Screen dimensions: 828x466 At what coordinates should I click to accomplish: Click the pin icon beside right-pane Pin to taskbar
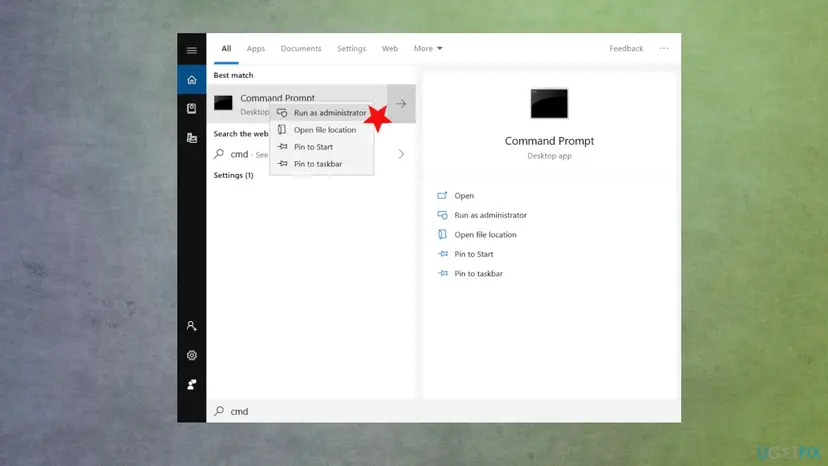click(x=443, y=273)
